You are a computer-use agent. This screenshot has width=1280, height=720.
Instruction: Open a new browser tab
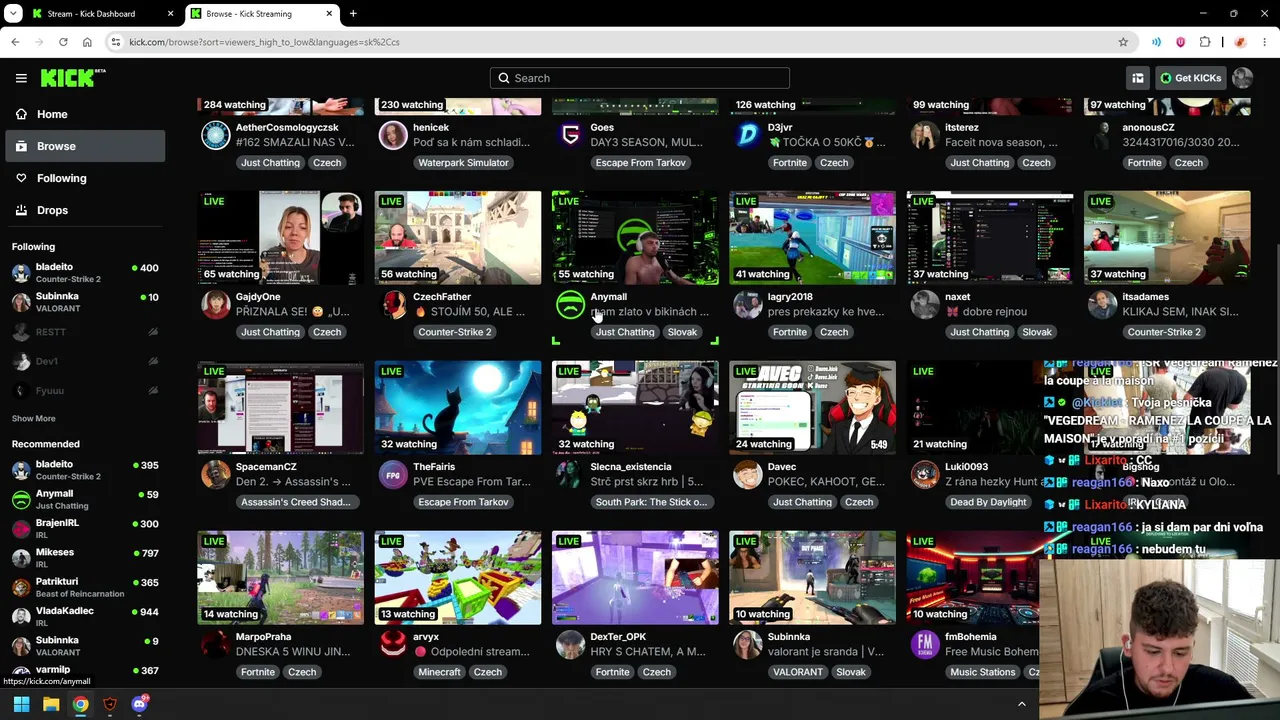(353, 14)
